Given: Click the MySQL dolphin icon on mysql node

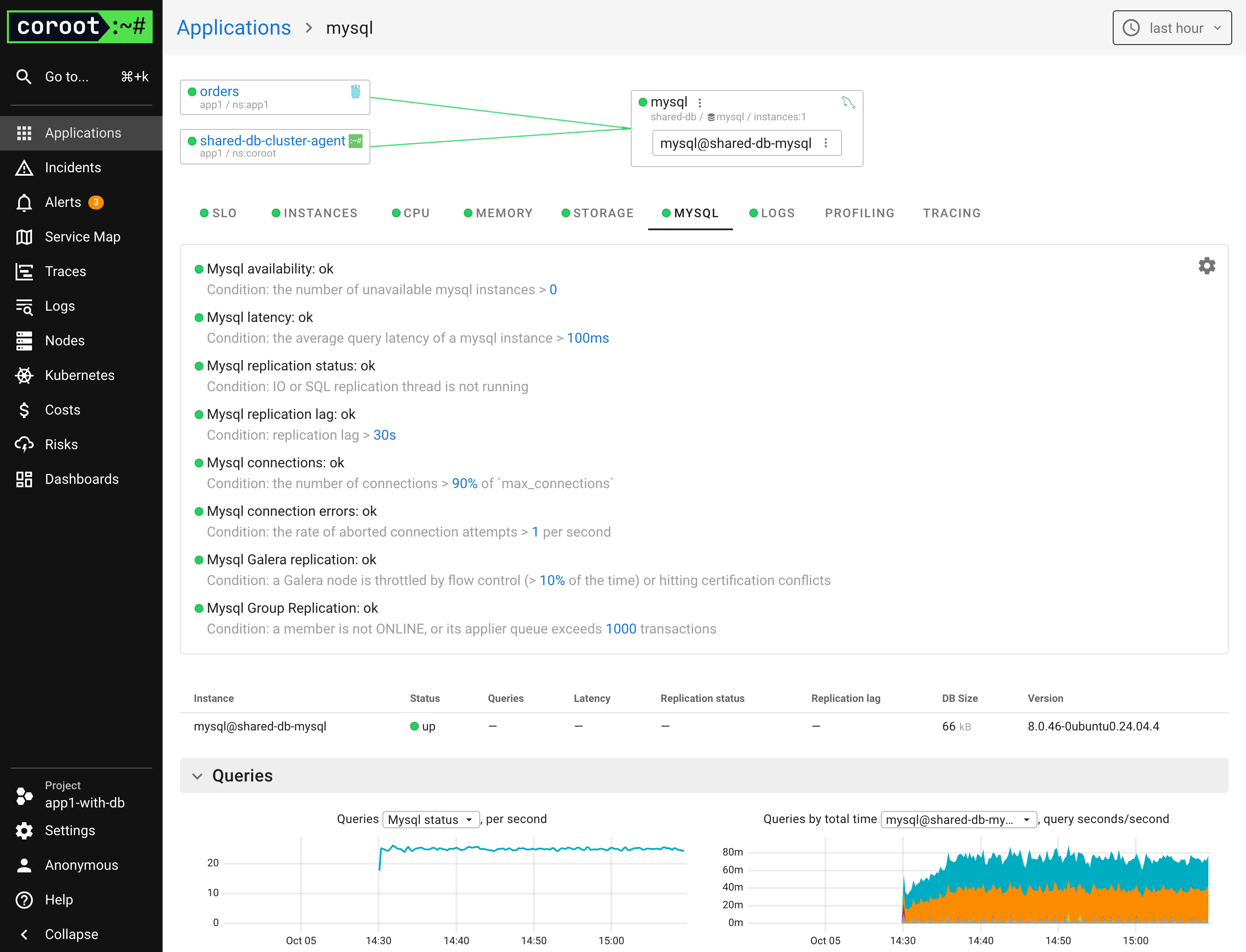Looking at the screenshot, I should [x=848, y=103].
